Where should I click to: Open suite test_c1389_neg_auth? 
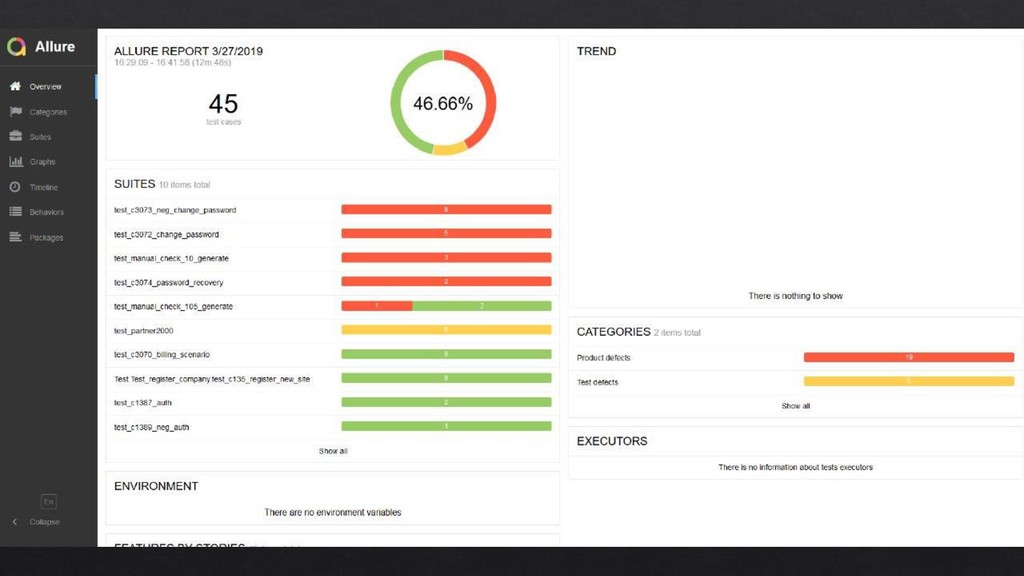332,427
